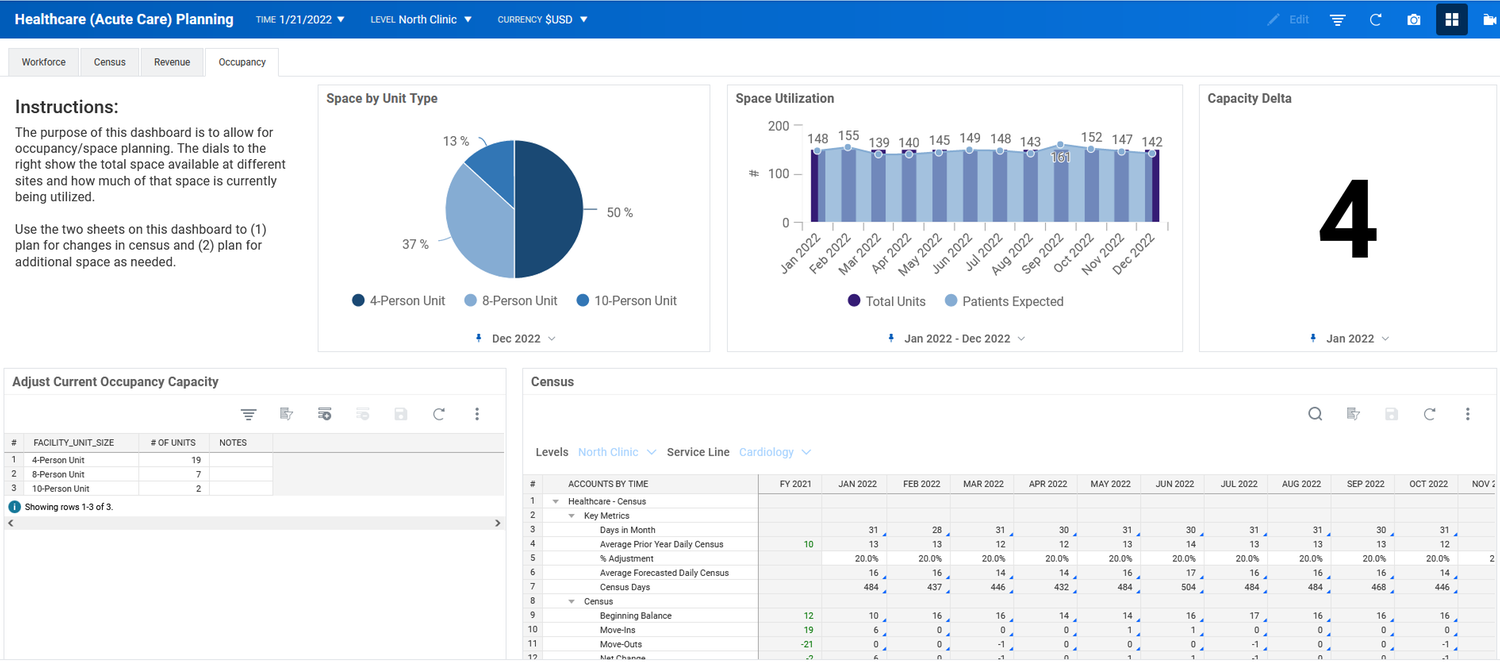The image size is (1500, 662).
Task: Click the filter icon in Adjust Current Occupancy Capacity
Action: pyautogui.click(x=248, y=413)
